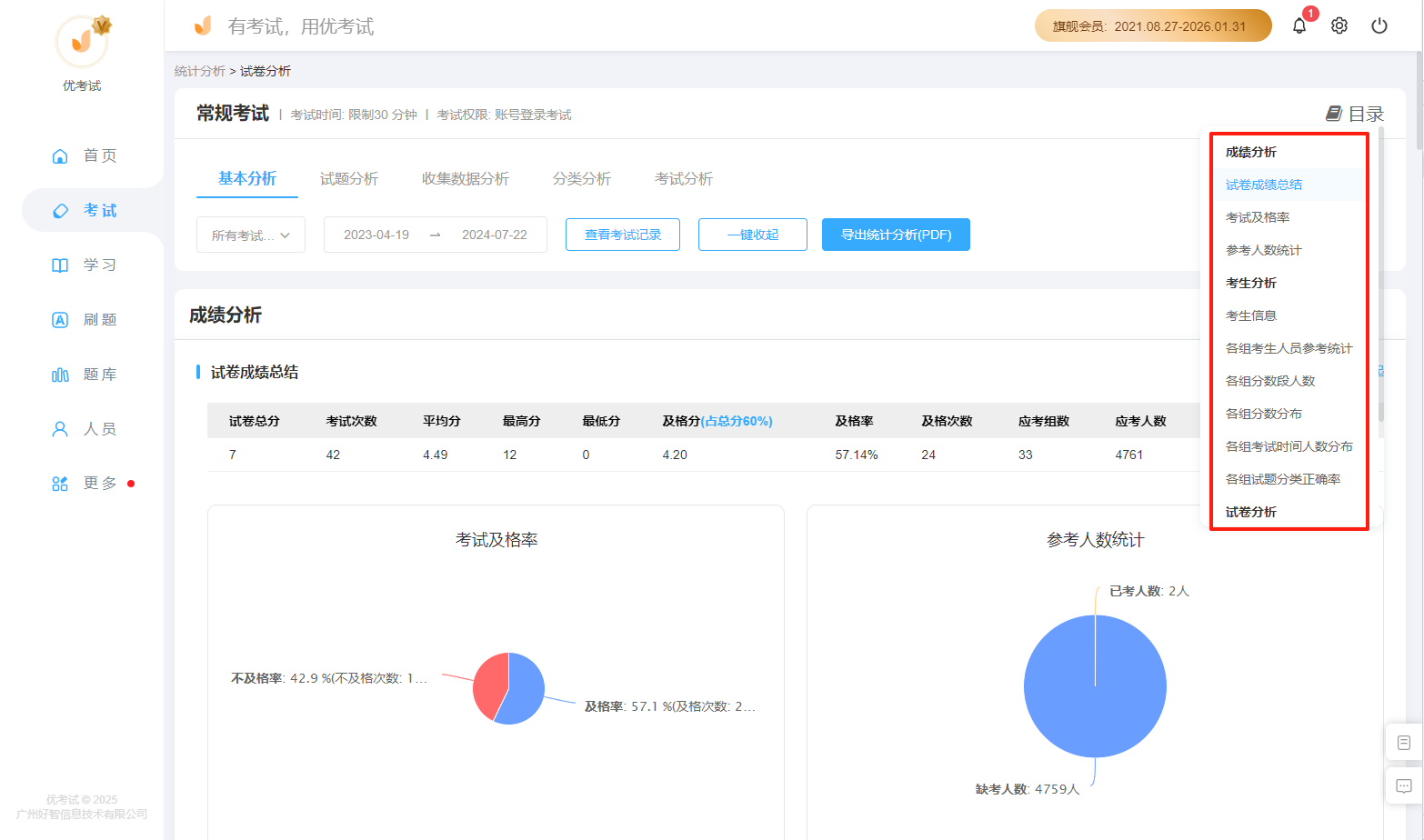
Task: Click the 更多 grid icon
Action: click(60, 483)
